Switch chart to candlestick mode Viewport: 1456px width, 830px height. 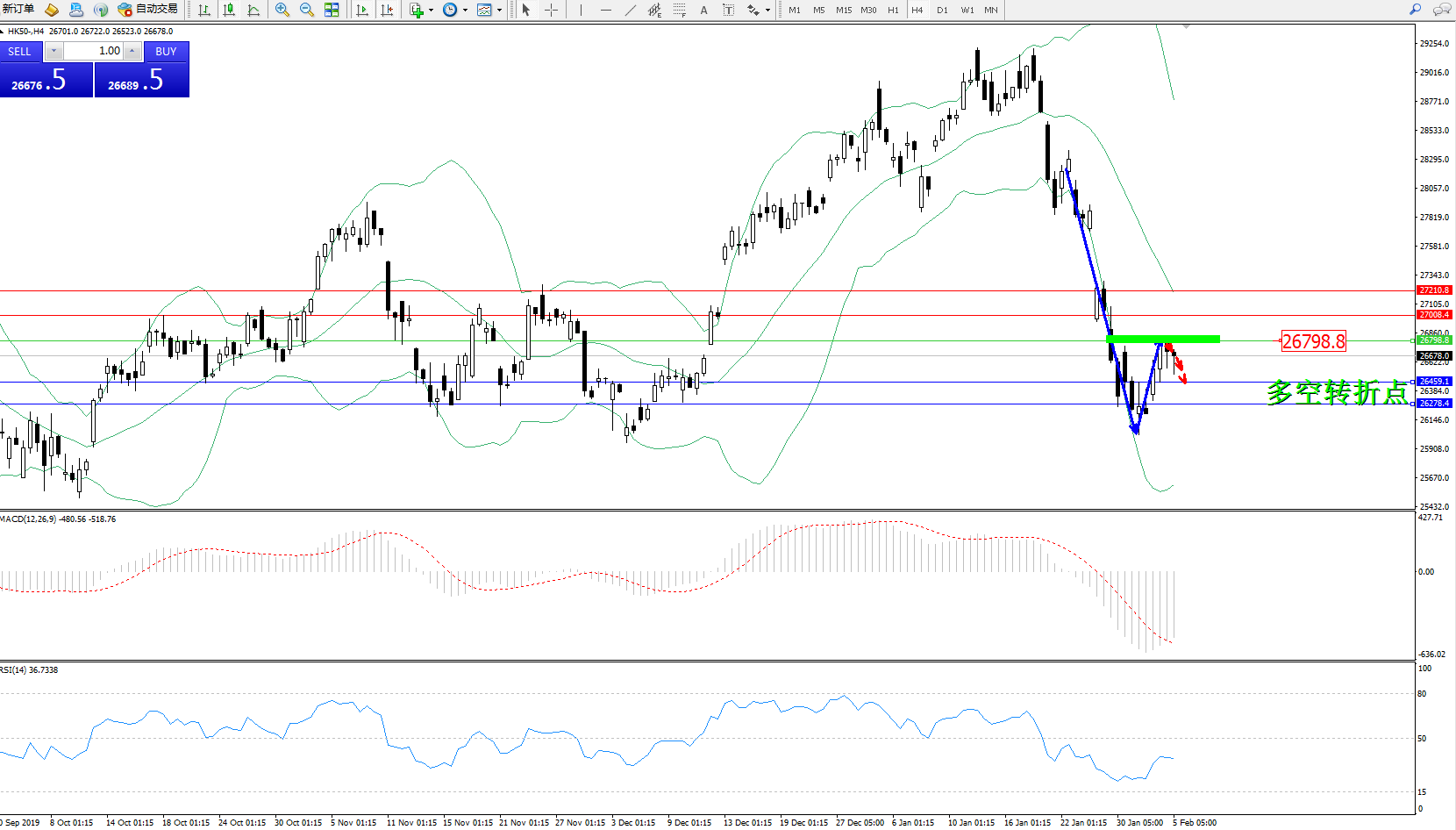point(229,10)
